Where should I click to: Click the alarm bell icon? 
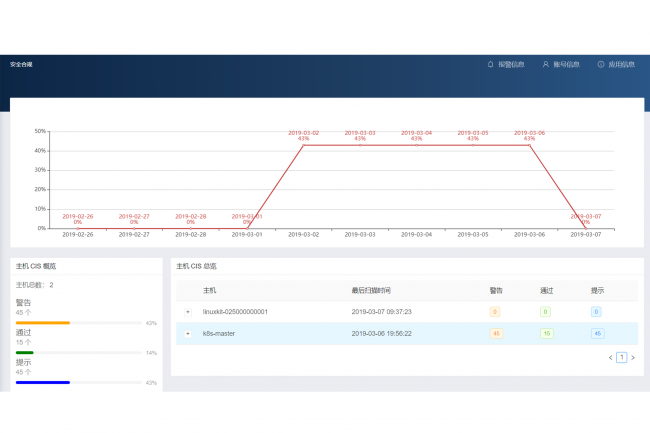[x=491, y=64]
